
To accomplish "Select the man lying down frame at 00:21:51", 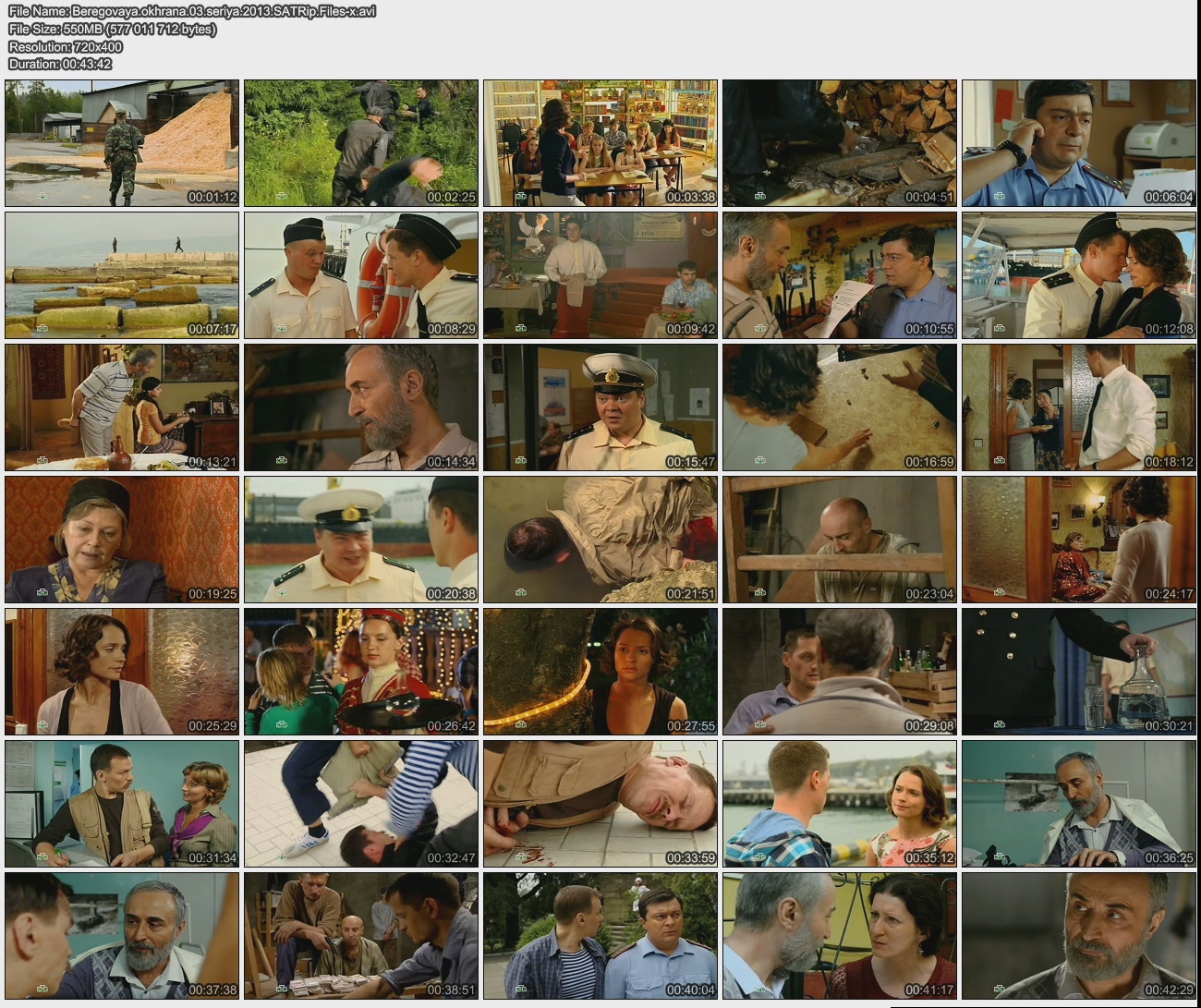I will point(600,540).
